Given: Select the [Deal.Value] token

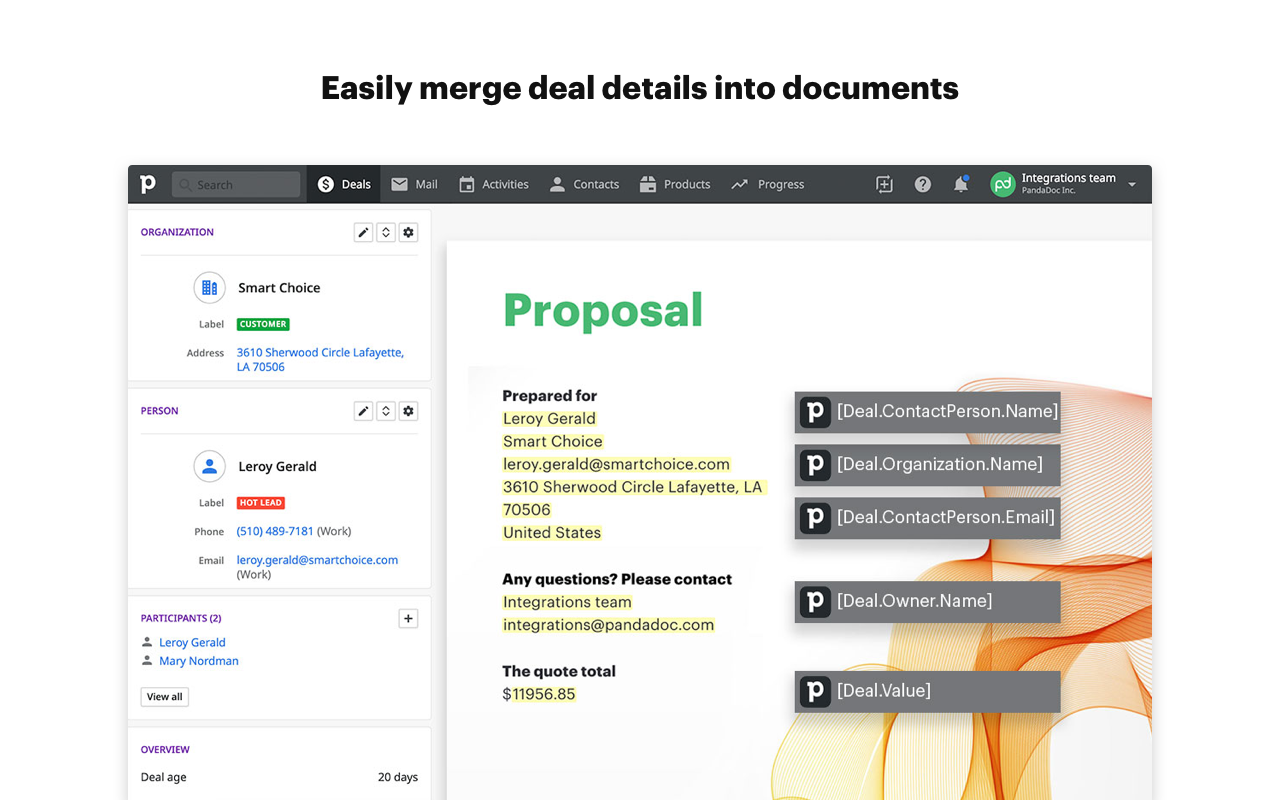Looking at the screenshot, I should [927, 691].
